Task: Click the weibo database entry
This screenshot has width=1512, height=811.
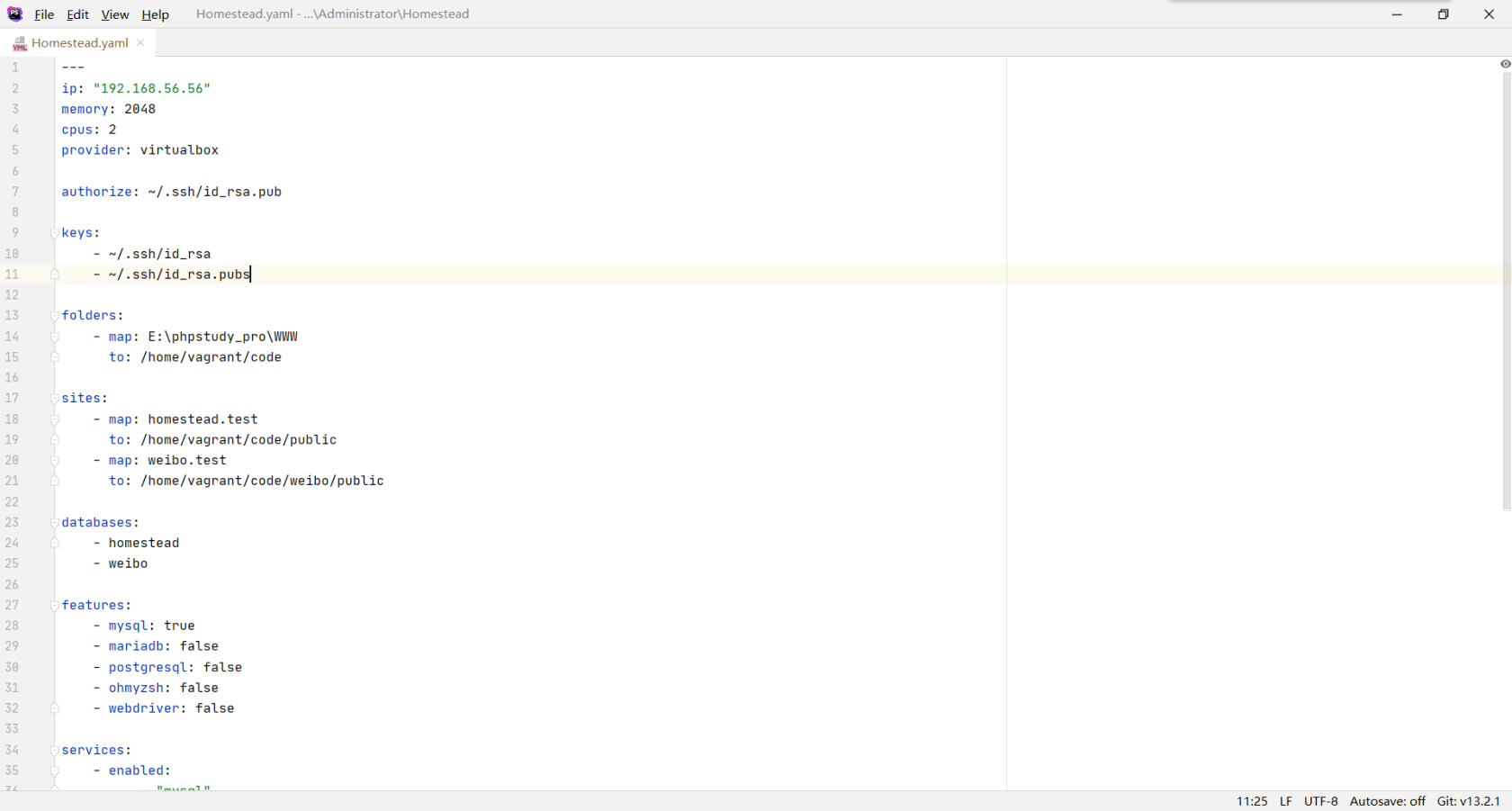Action: [x=128, y=564]
